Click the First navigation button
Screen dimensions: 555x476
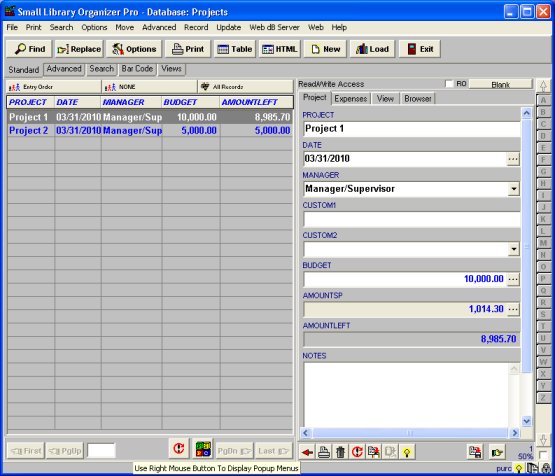pyautogui.click(x=25, y=451)
